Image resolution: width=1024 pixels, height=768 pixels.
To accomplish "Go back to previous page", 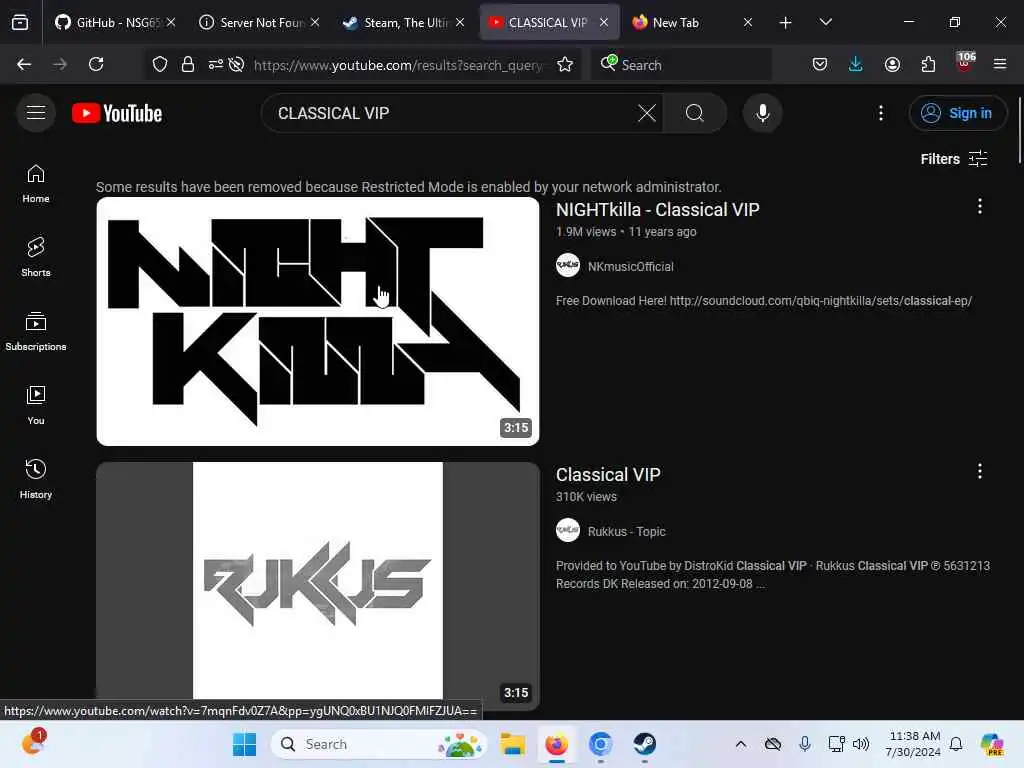I will [24, 64].
